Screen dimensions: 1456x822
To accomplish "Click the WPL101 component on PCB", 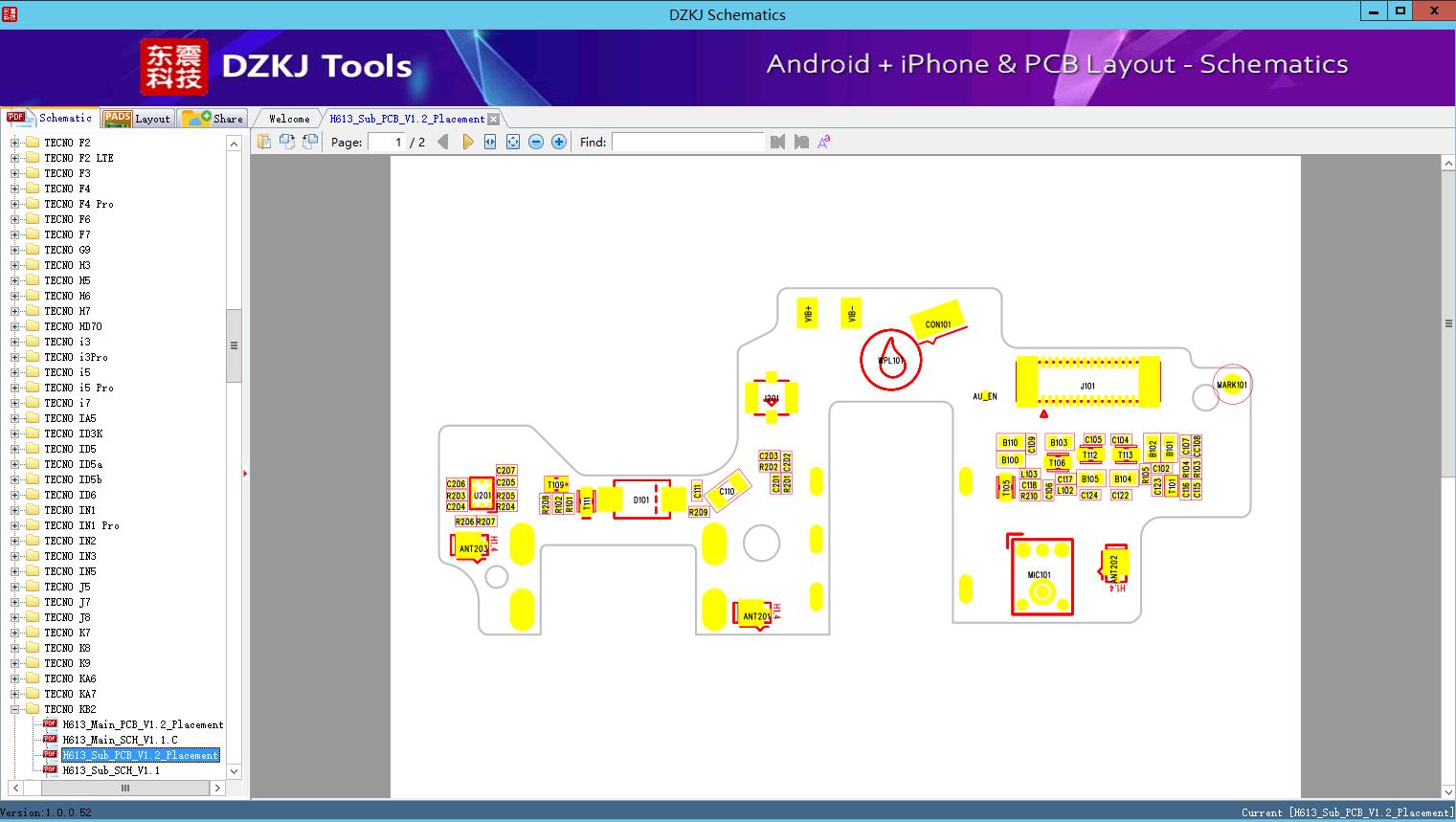I will click(891, 360).
